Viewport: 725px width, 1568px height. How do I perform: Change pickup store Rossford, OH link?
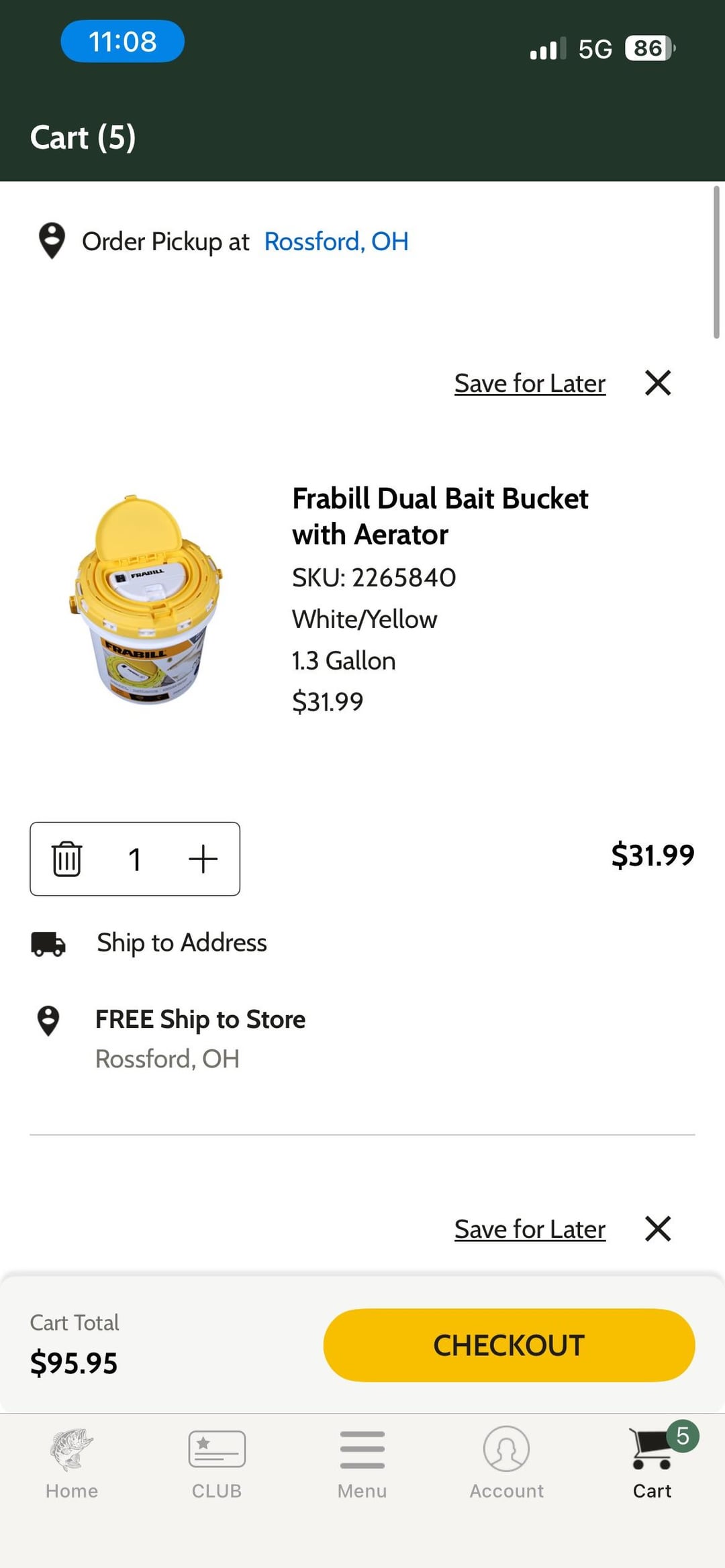336,242
